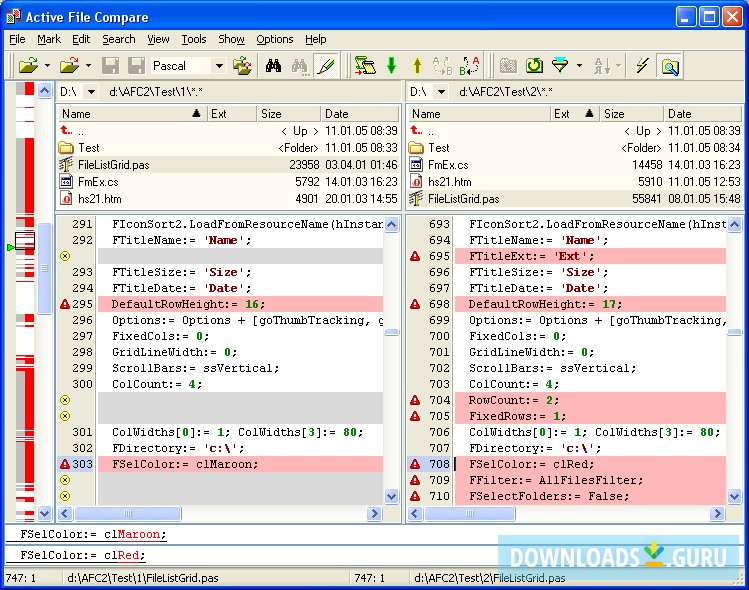Viewport: 749px width, 590px height.
Task: Open Test folder in left file list
Action: [228, 148]
